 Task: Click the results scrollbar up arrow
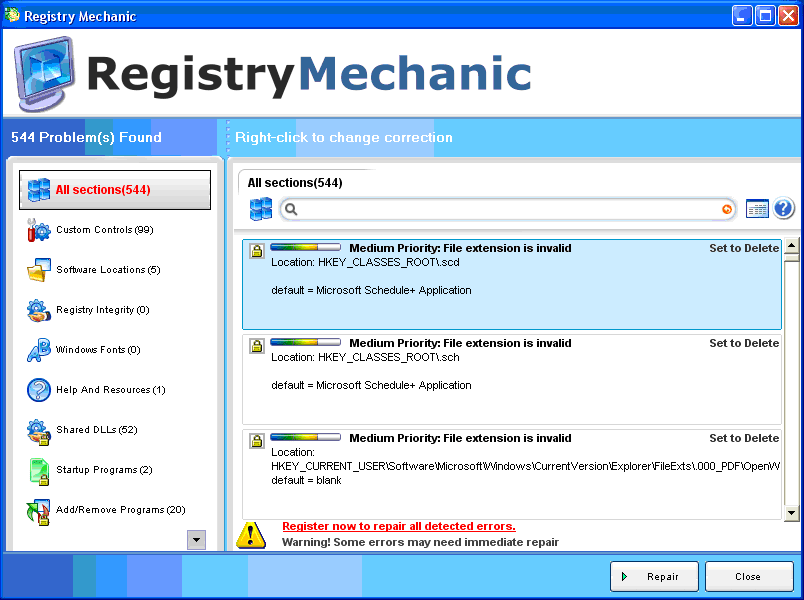coord(791,245)
